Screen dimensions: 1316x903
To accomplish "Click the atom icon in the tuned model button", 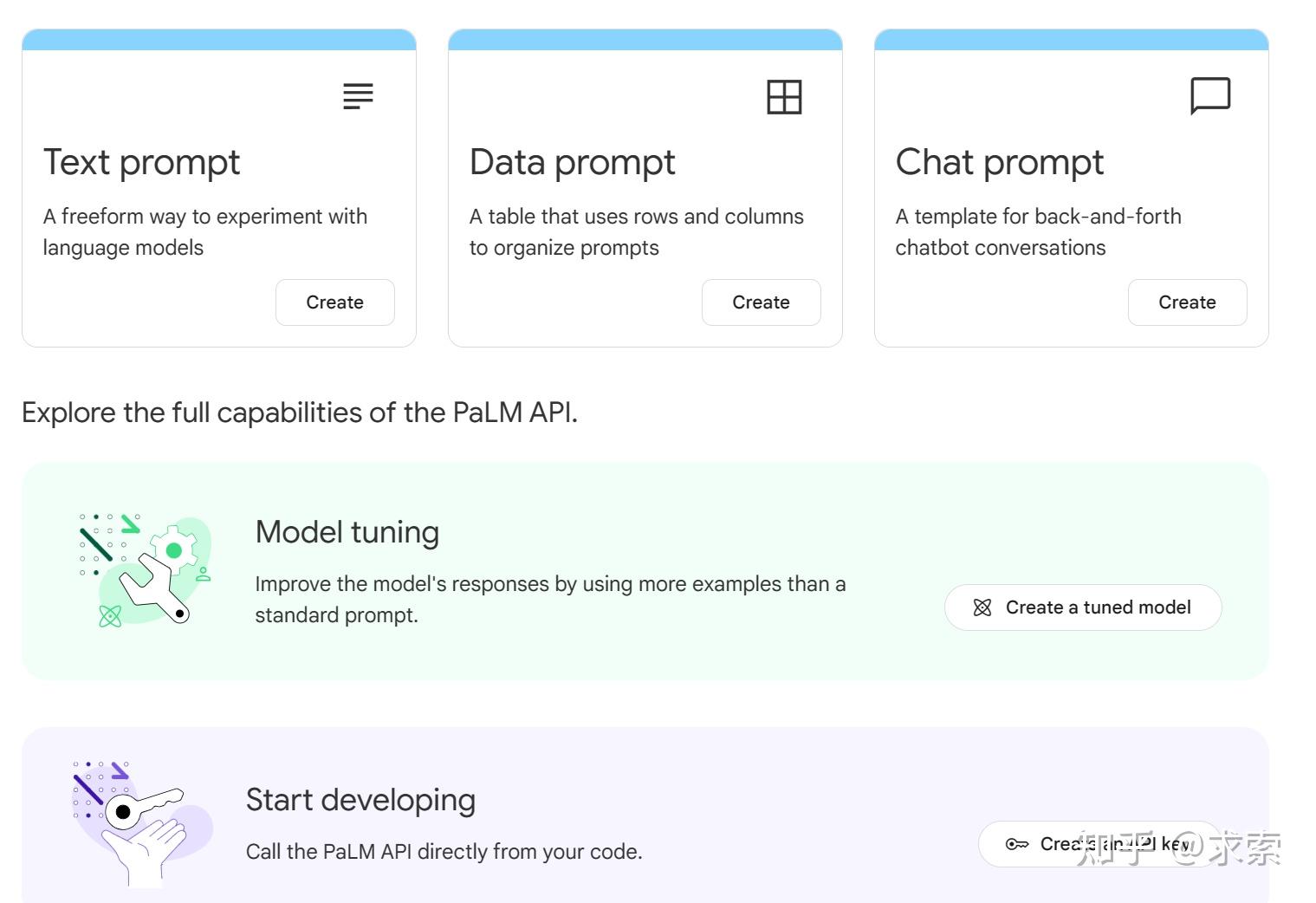I will (982, 607).
